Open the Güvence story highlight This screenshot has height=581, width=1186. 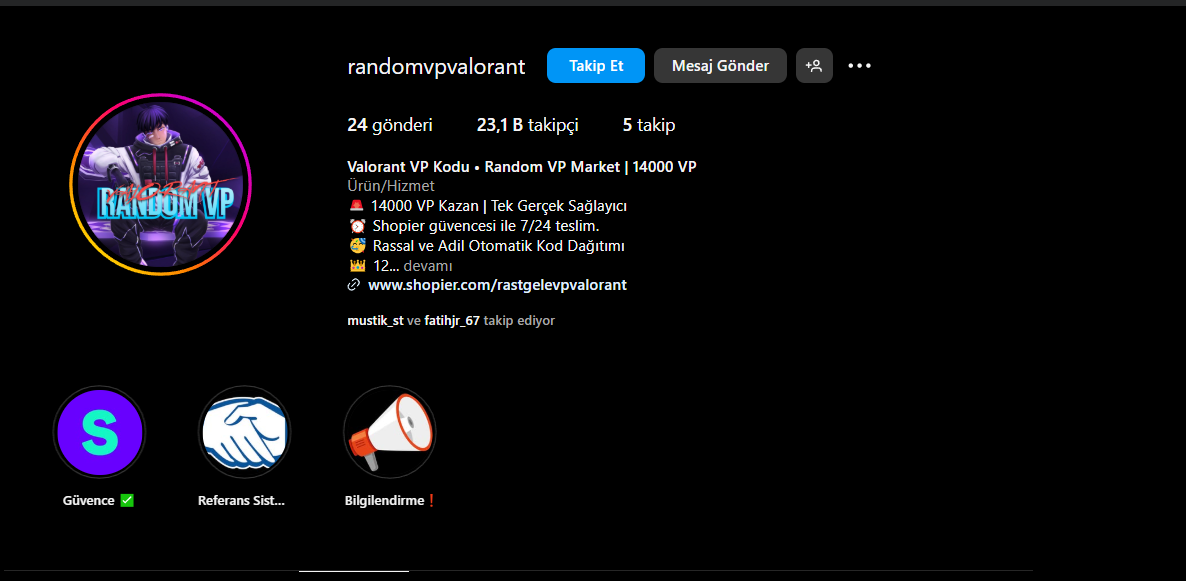pyautogui.click(x=99, y=432)
